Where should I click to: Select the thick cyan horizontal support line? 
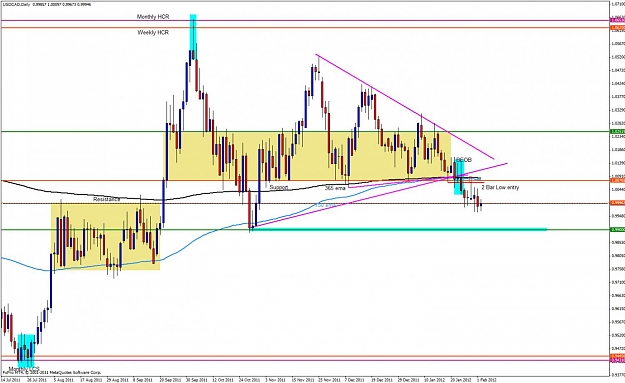click(399, 229)
